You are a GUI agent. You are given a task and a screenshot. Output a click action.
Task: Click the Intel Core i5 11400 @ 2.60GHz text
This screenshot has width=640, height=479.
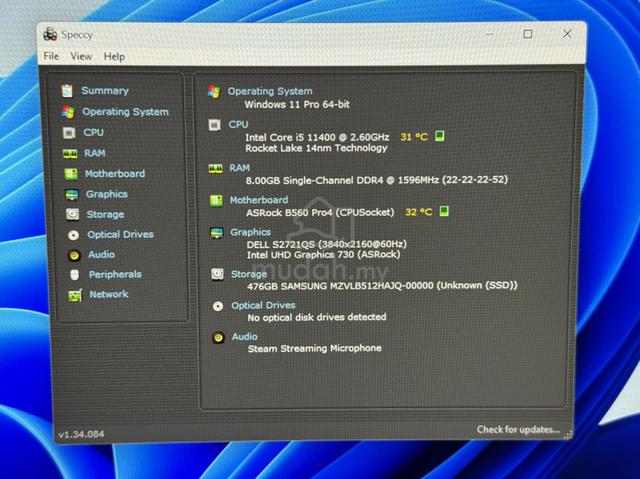click(317, 137)
